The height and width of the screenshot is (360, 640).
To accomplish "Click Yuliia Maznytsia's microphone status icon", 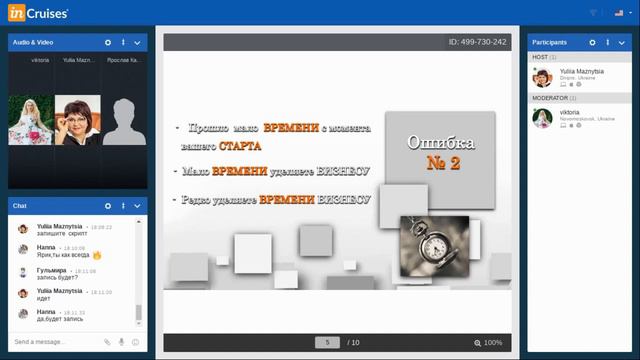I will [571, 84].
